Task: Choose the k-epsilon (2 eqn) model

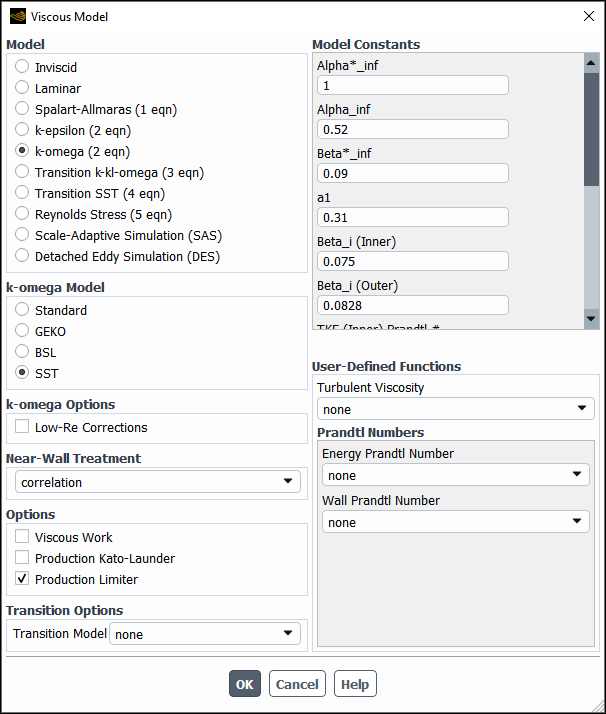Action: [x=22, y=130]
